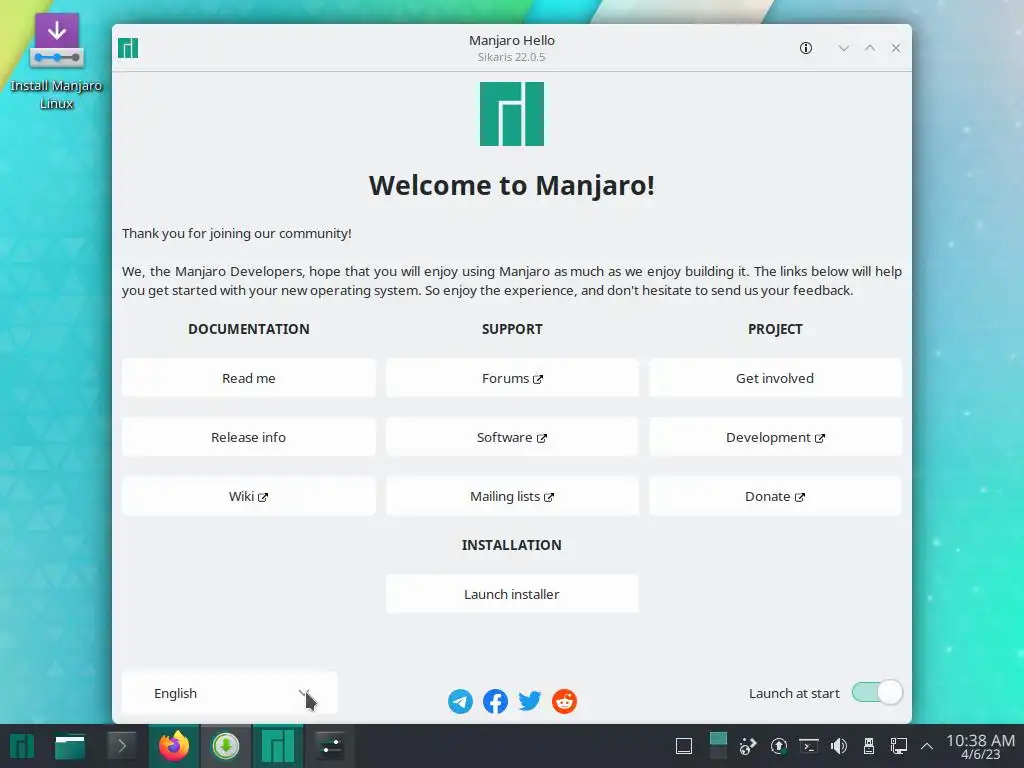The image size is (1024, 768).
Task: Open the English language dropdown
Action: [x=229, y=693]
